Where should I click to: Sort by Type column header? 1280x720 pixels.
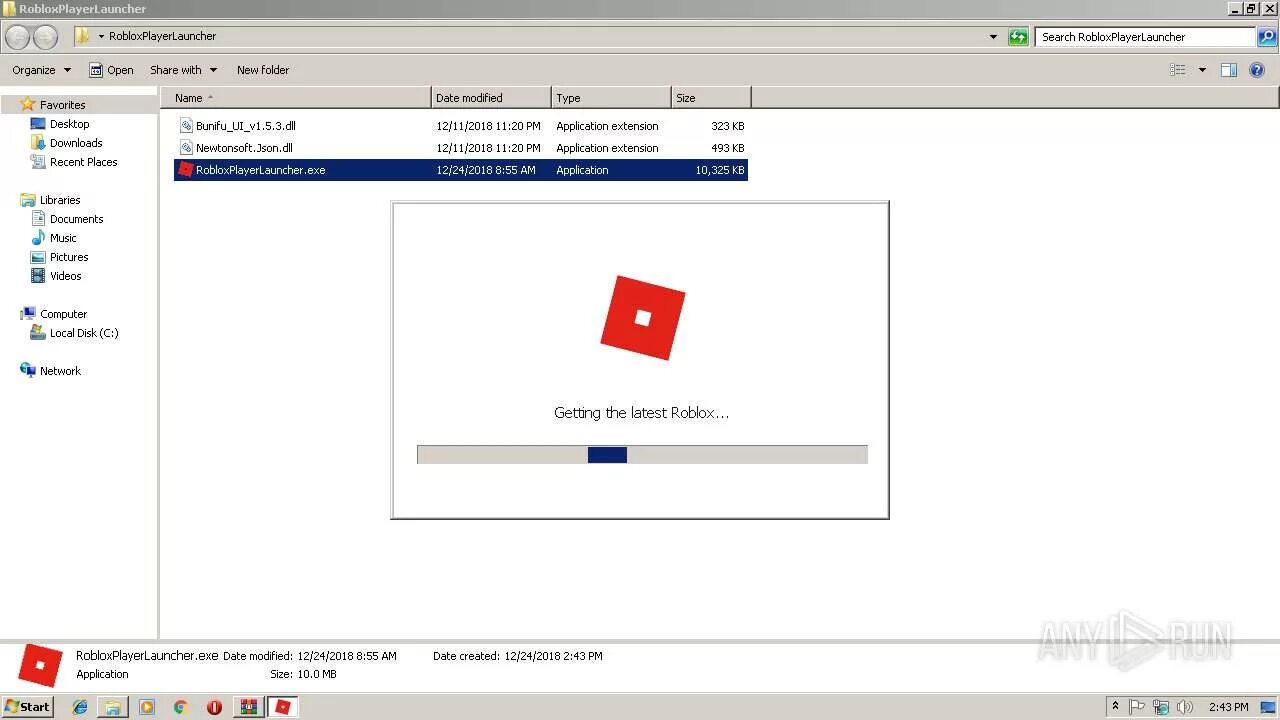click(x=611, y=98)
